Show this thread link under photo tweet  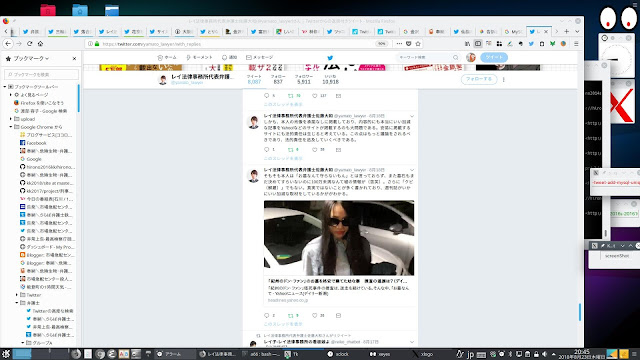coord(283,324)
